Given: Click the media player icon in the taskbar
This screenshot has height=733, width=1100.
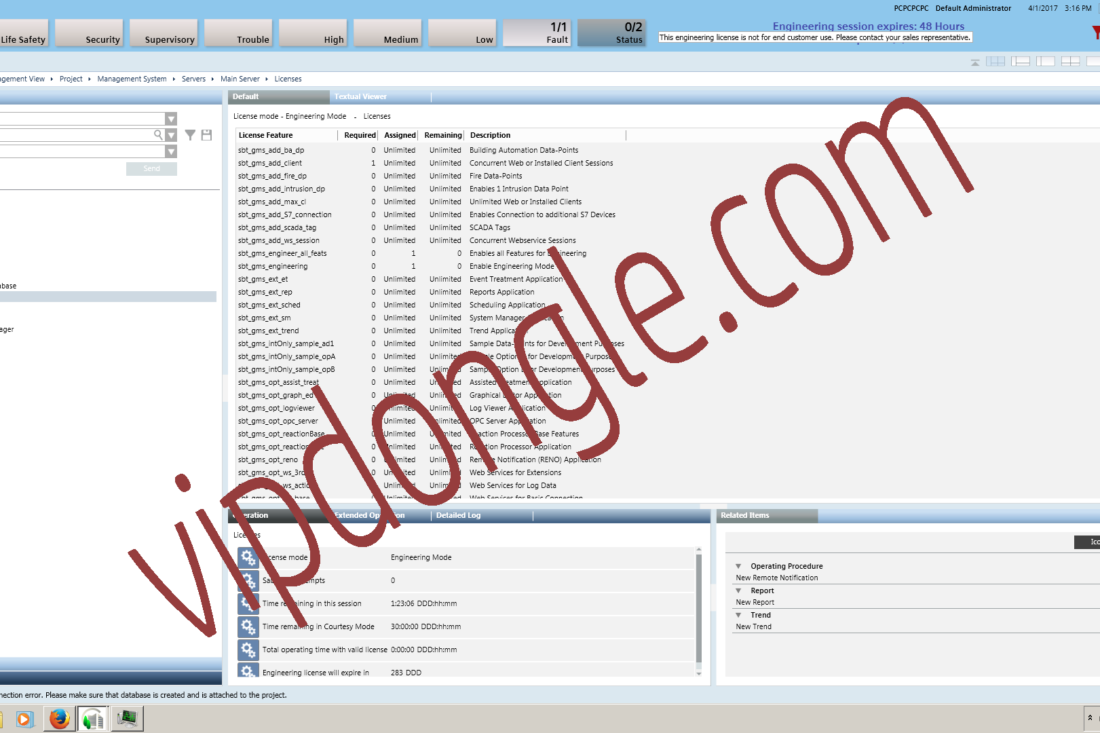Looking at the screenshot, I should [25, 719].
